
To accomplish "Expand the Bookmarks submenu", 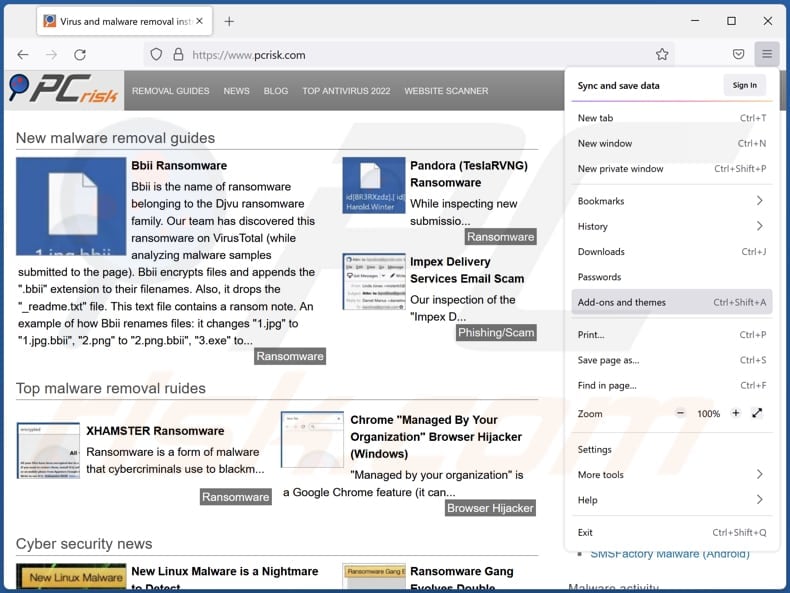I will 670,201.
